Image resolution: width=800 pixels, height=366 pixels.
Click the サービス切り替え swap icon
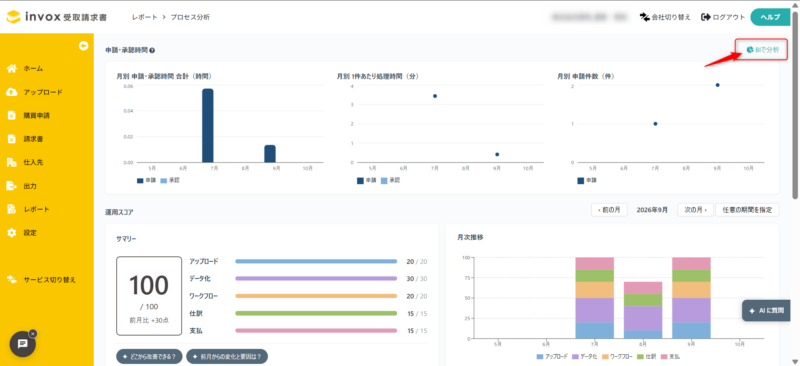coord(12,280)
